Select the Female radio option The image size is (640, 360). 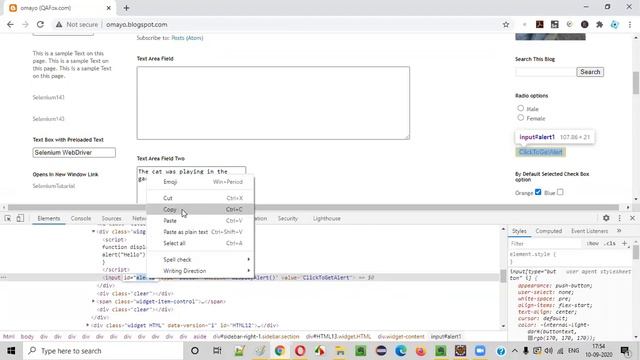coord(520,118)
